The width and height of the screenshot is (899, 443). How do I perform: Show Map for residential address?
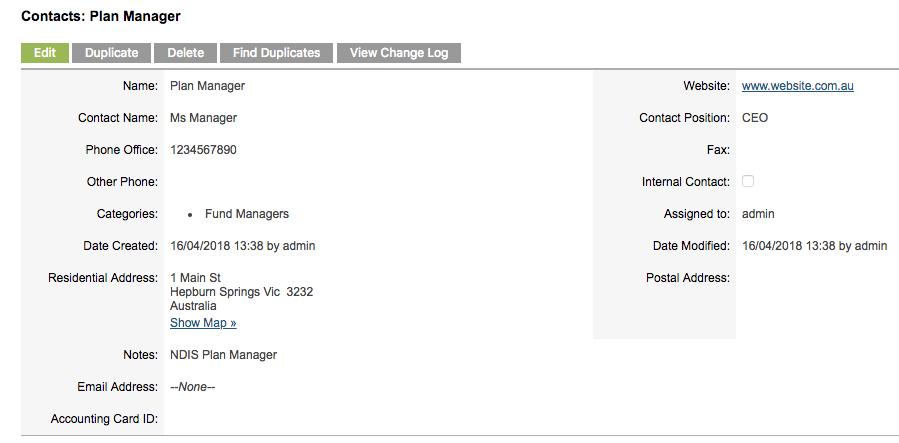pyautogui.click(x=203, y=323)
